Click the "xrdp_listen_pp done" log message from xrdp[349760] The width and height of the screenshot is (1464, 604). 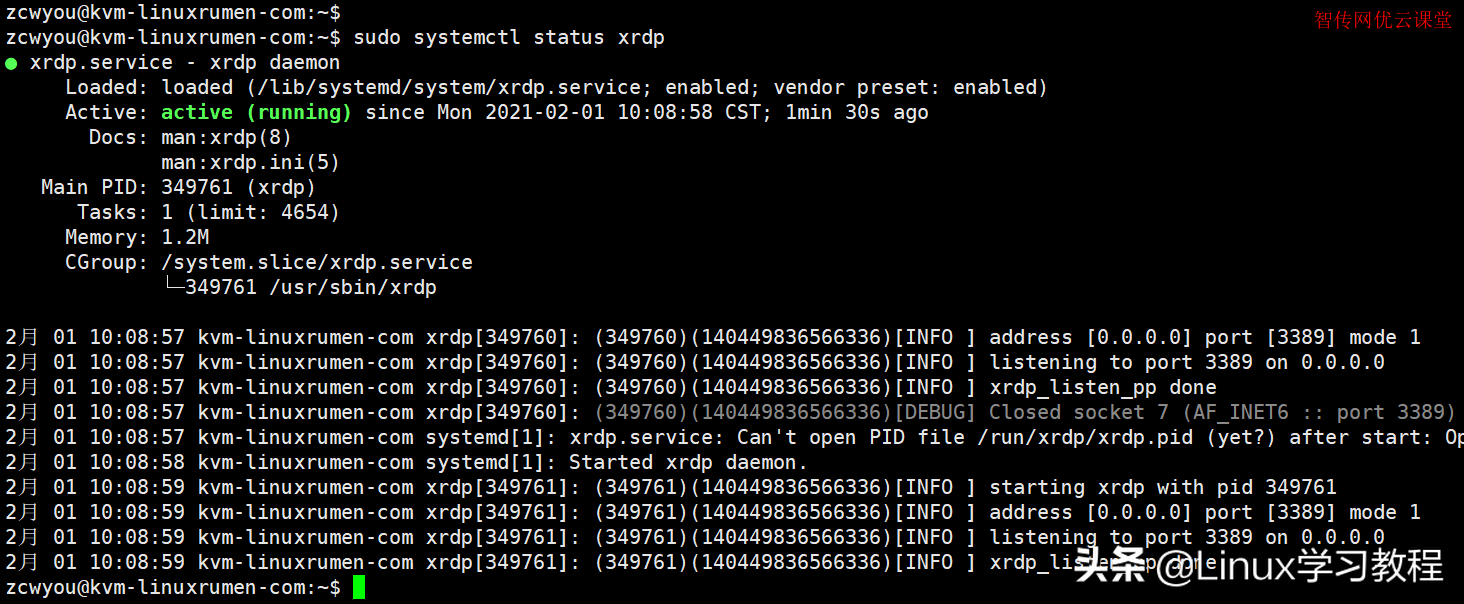click(x=1103, y=388)
